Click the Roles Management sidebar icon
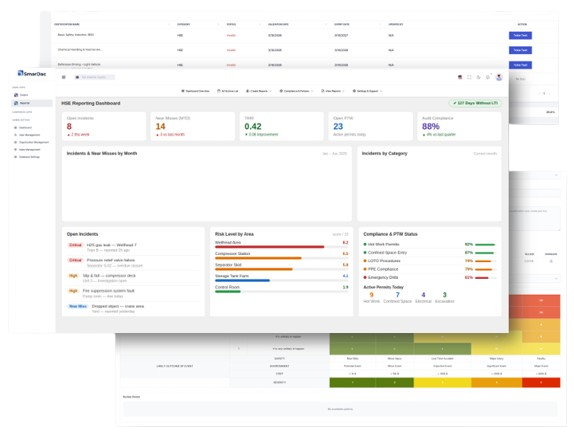This screenshot has height=435, width=574. click(x=15, y=150)
